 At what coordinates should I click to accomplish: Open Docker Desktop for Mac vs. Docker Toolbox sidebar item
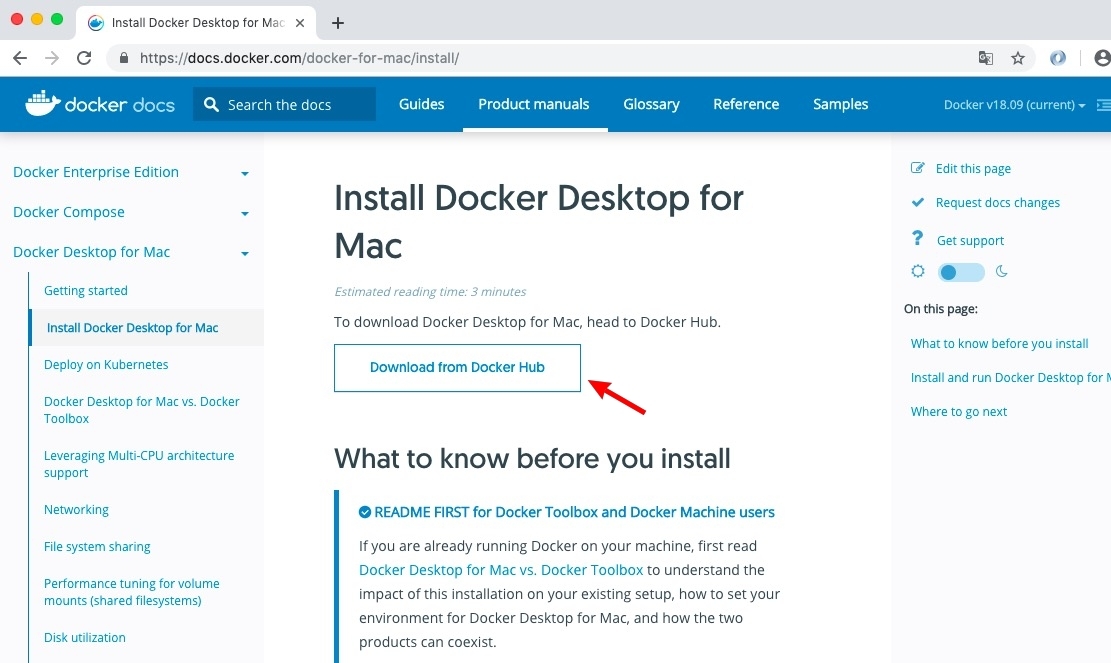[142, 410]
